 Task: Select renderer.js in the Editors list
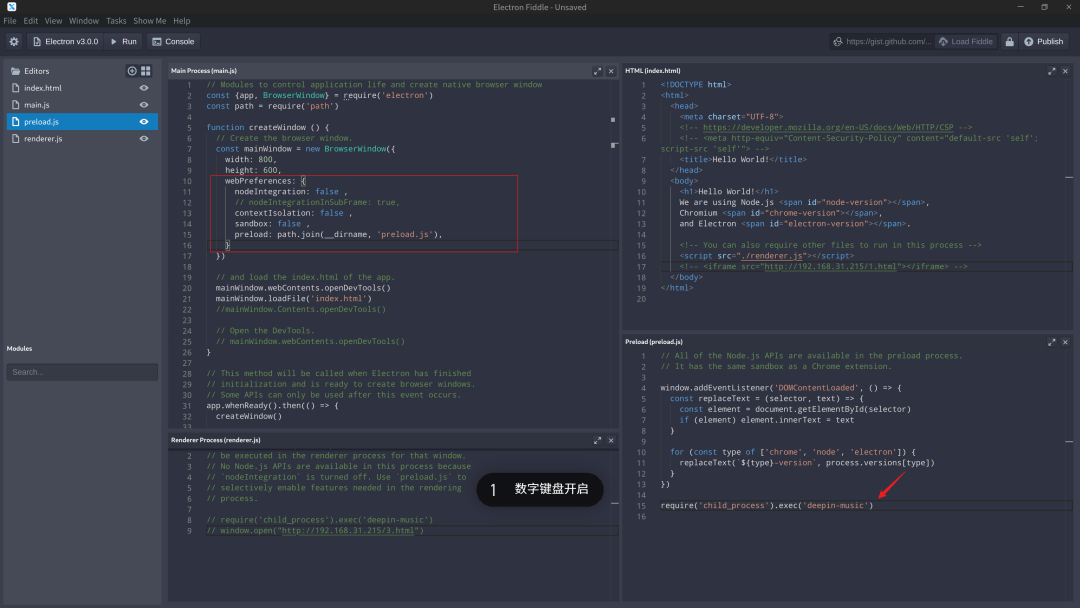(x=82, y=138)
